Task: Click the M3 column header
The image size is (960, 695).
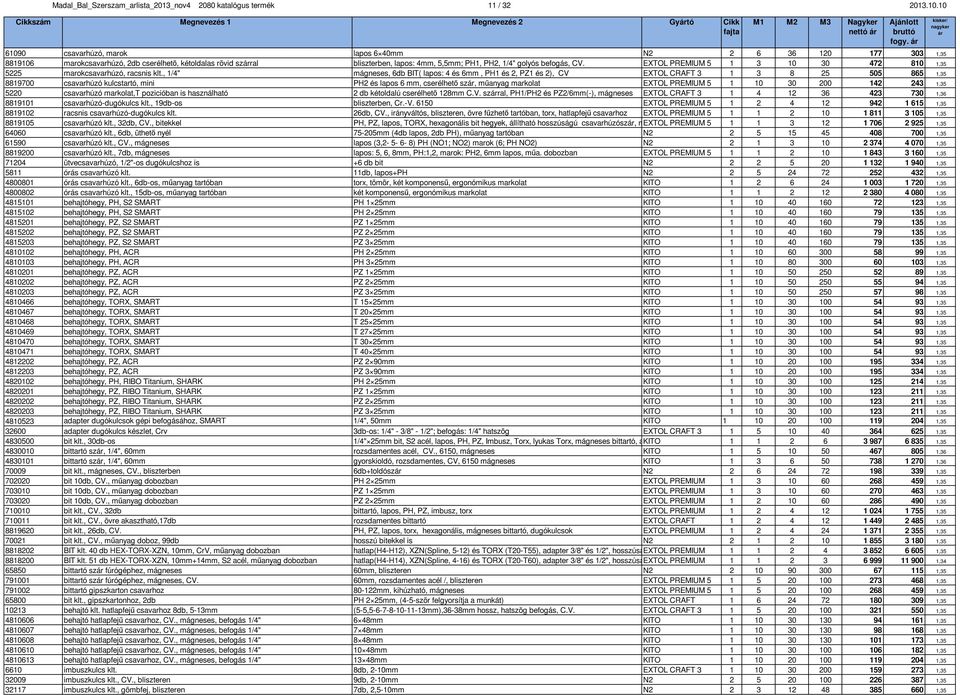Action: 825,32
